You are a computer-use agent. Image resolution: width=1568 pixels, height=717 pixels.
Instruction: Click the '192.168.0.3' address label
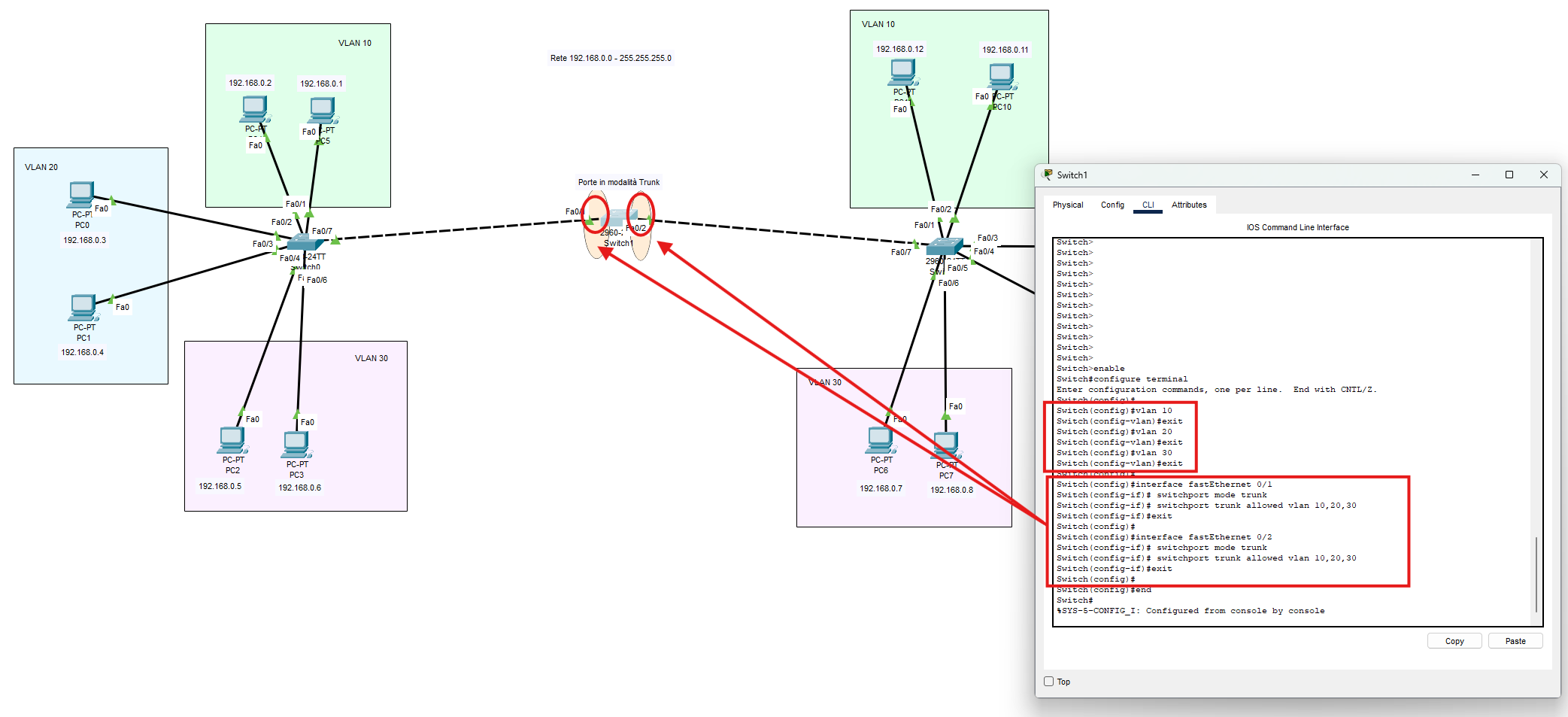pos(84,240)
